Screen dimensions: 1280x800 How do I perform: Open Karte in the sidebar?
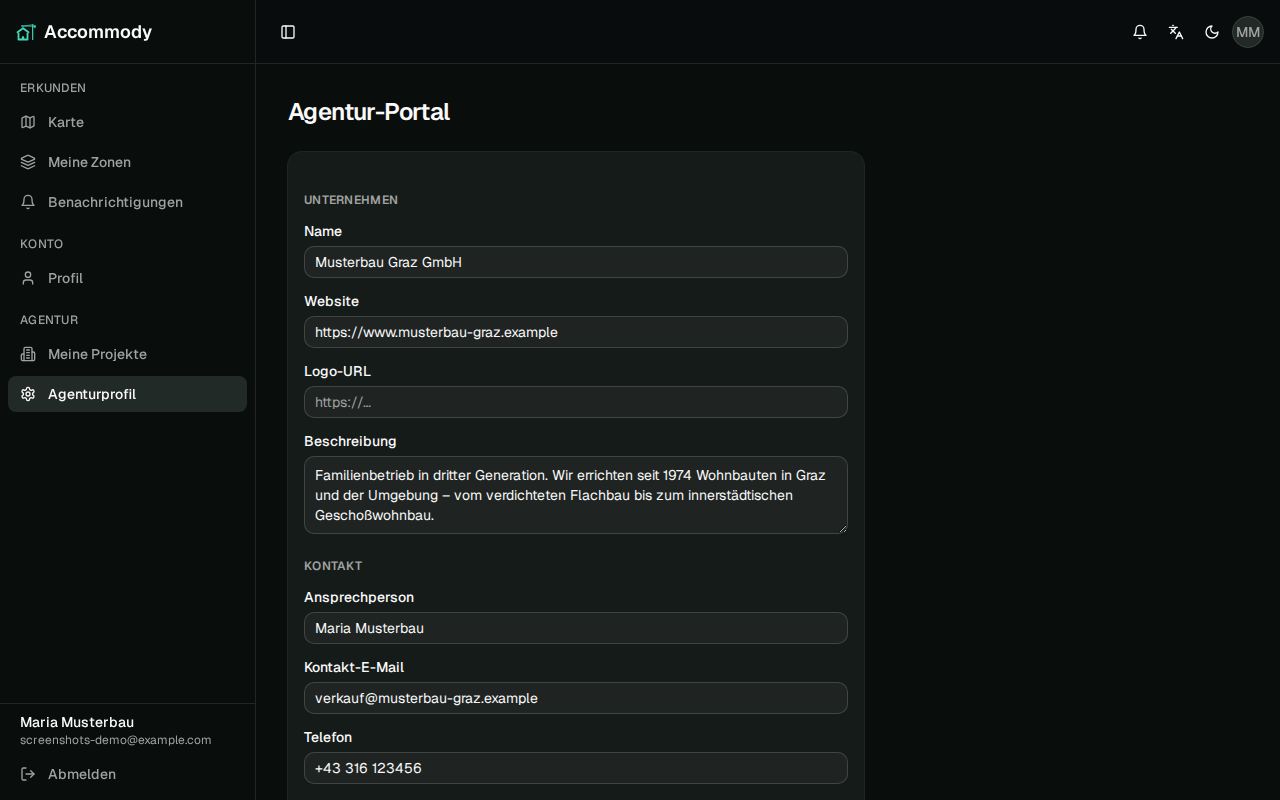[127, 122]
